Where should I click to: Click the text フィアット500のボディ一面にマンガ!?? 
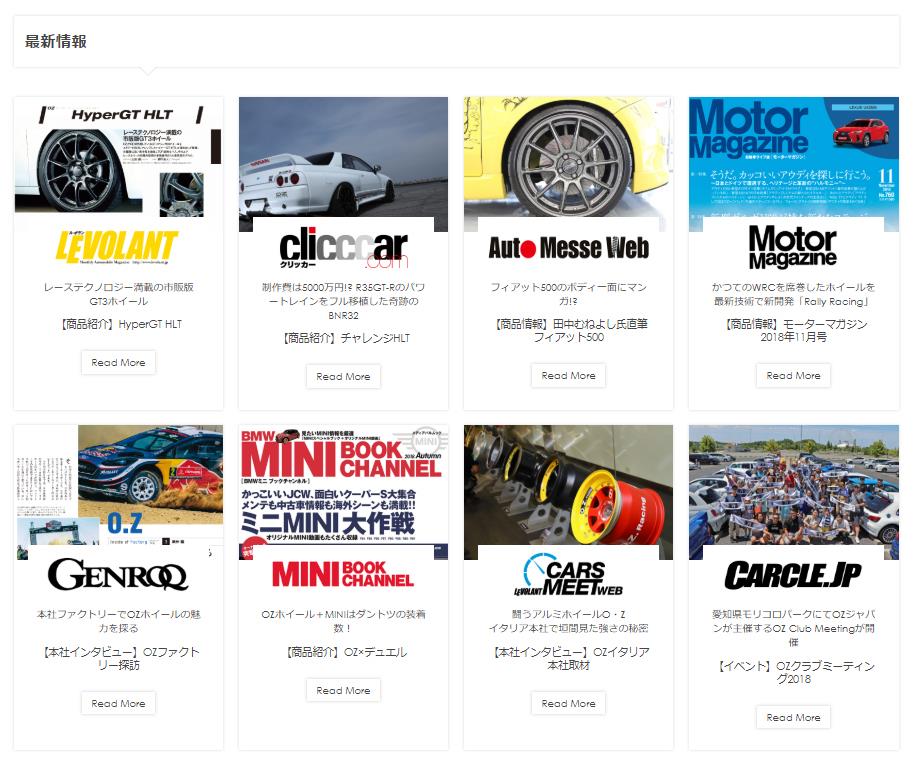coord(568,294)
